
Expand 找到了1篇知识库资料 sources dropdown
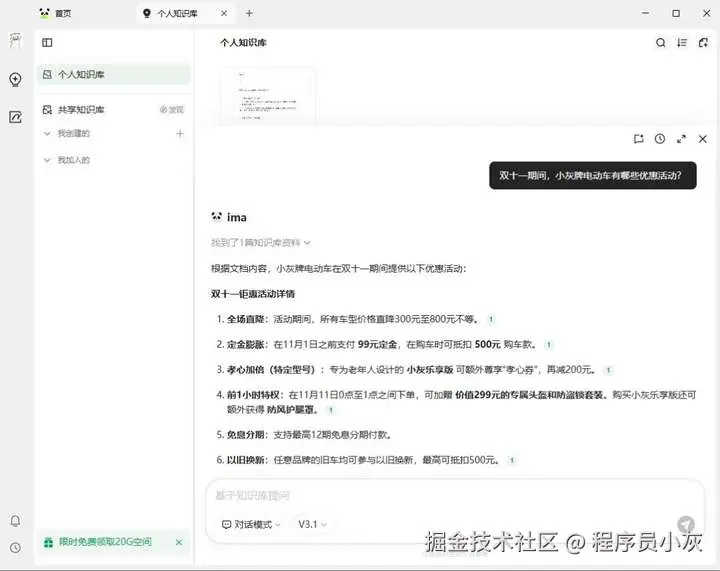(x=260, y=242)
